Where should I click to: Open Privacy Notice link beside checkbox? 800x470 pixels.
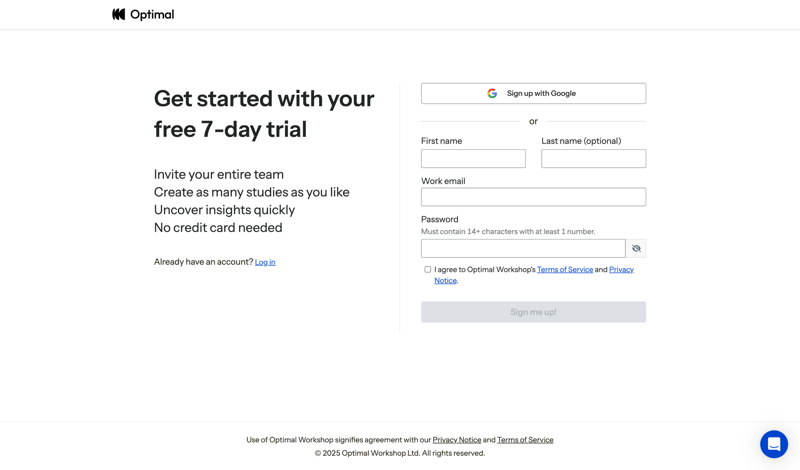click(x=621, y=269)
